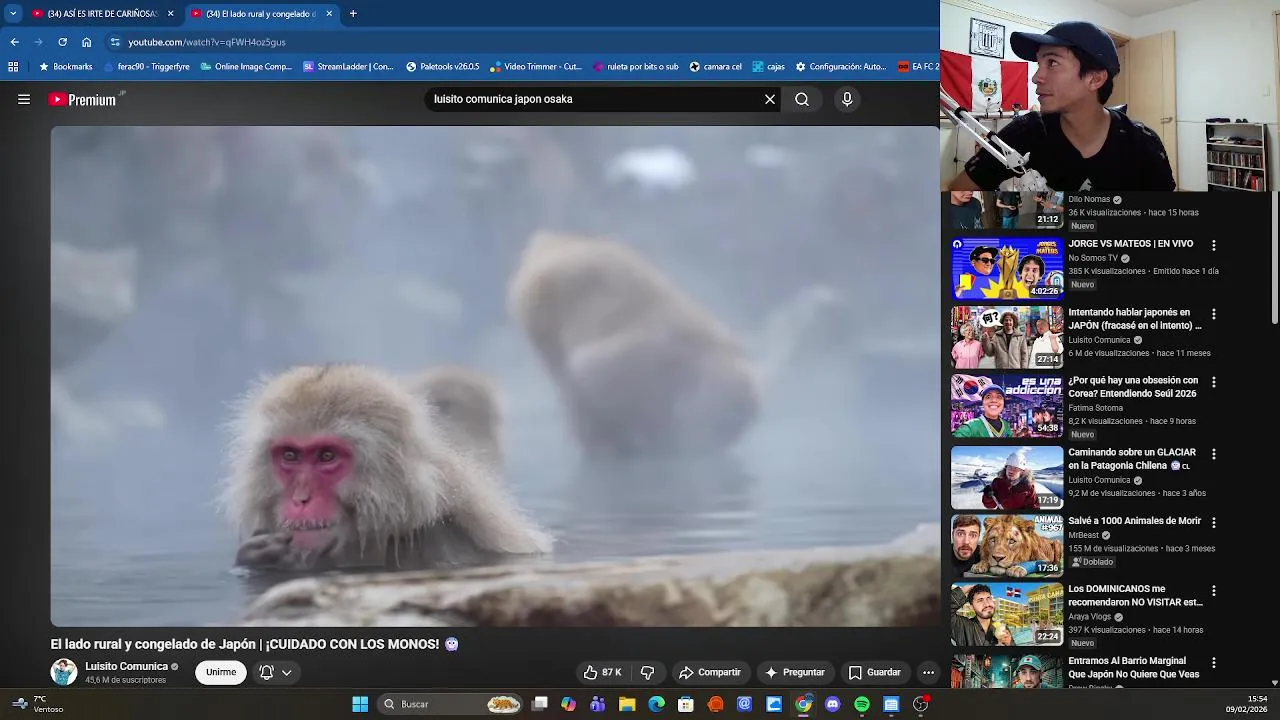Click the Guardar save button
The width and height of the screenshot is (1280, 720).
875,672
